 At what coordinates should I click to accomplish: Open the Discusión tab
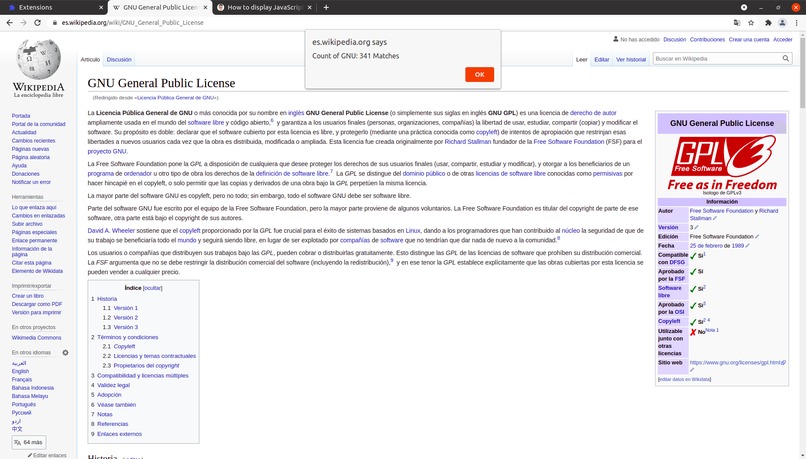tap(119, 60)
